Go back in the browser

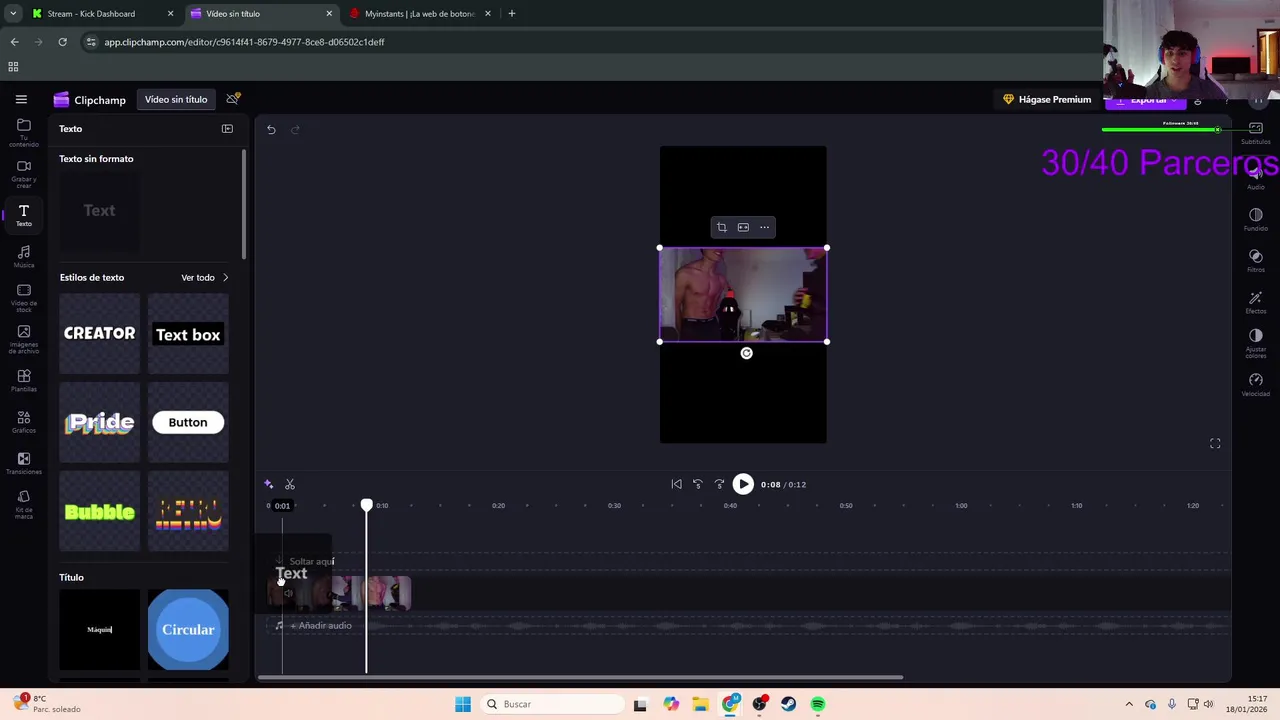tap(14, 42)
